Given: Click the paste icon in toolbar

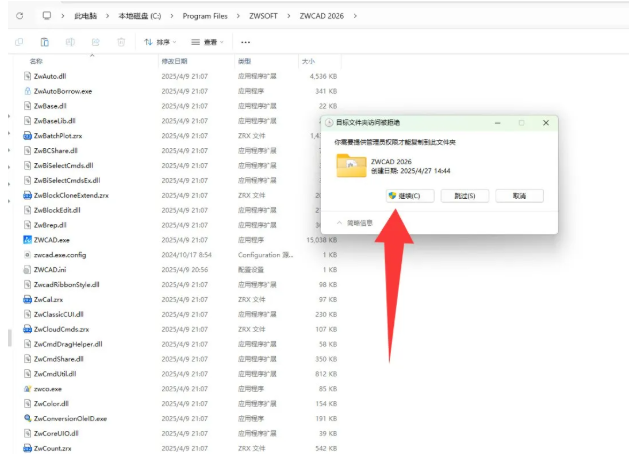Looking at the screenshot, I should (45, 42).
